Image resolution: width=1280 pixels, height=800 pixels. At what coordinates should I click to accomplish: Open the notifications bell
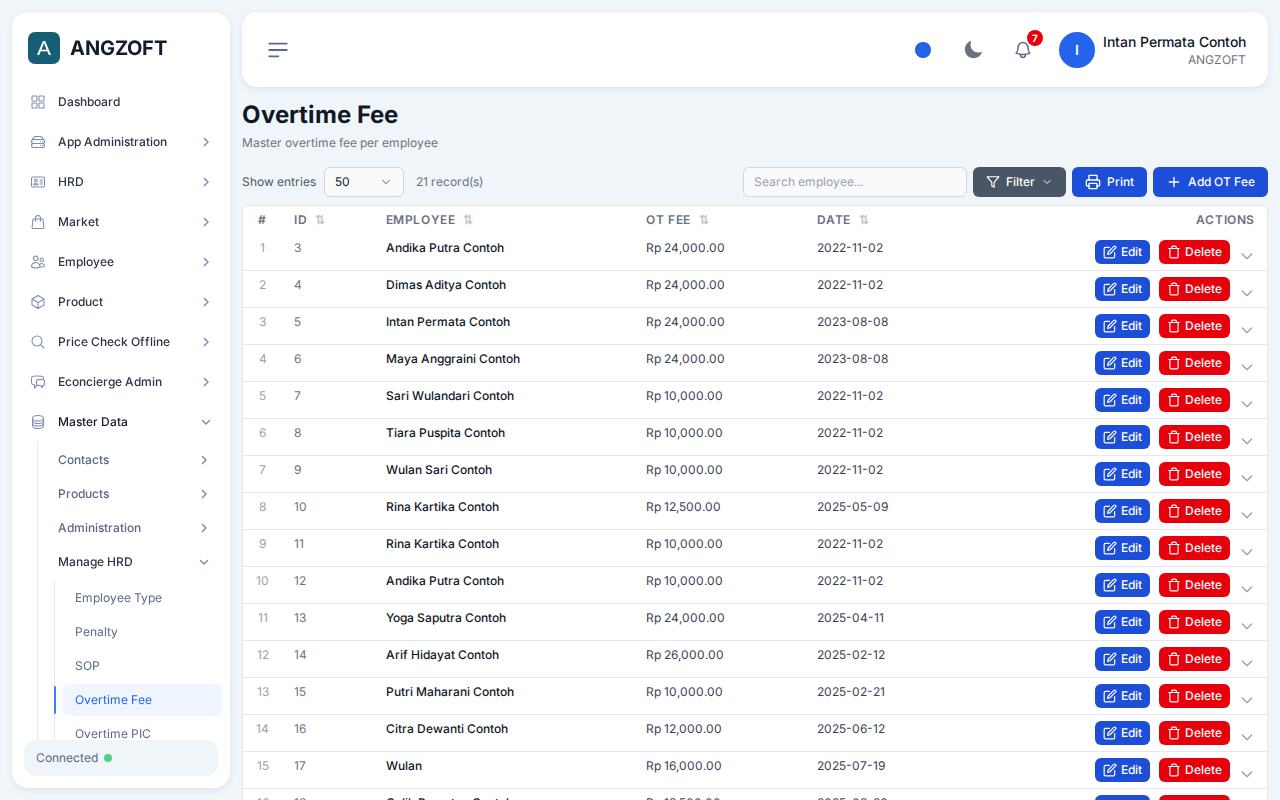tap(1023, 50)
